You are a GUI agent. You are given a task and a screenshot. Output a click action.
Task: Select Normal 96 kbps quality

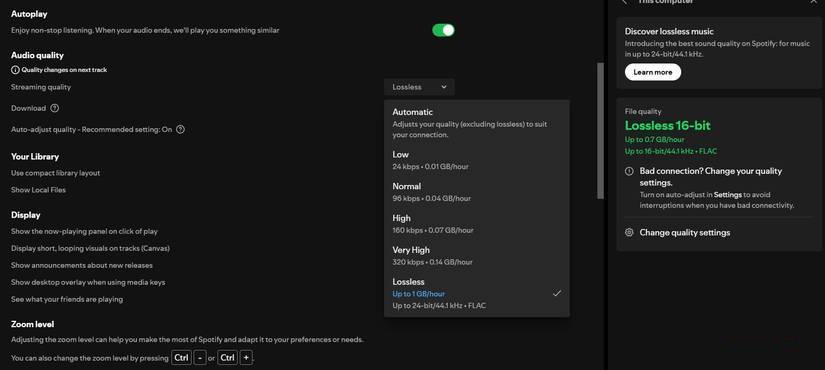click(477, 192)
